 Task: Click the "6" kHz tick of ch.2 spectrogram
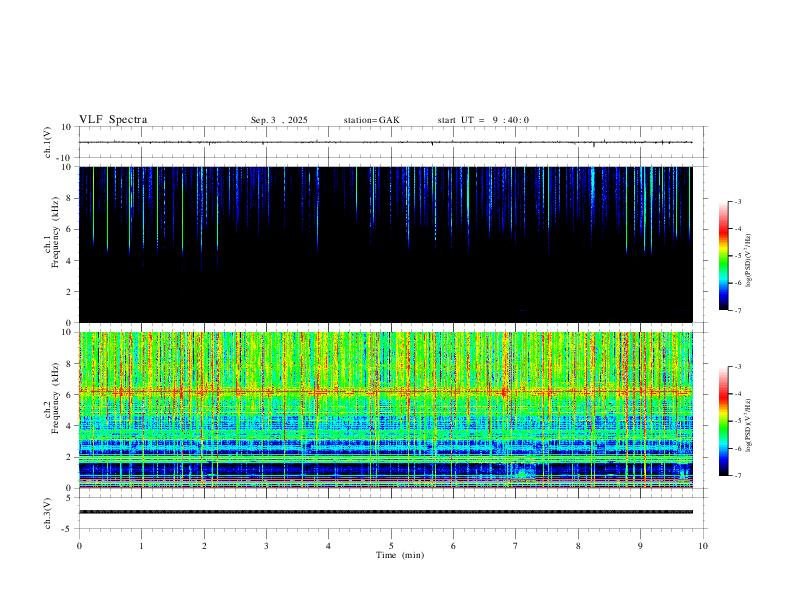pos(69,395)
